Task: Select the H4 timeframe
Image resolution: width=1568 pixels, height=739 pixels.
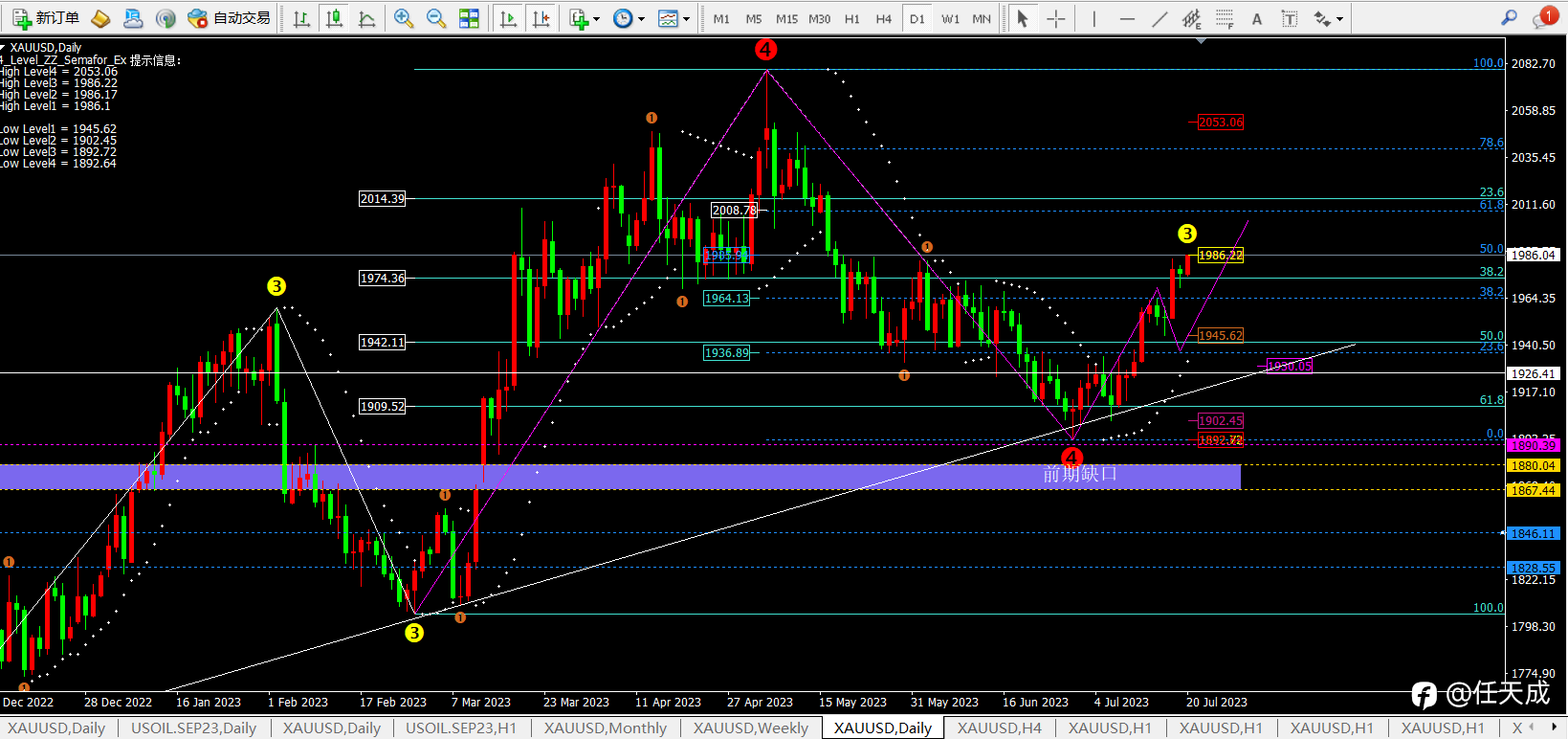Action: click(x=884, y=18)
